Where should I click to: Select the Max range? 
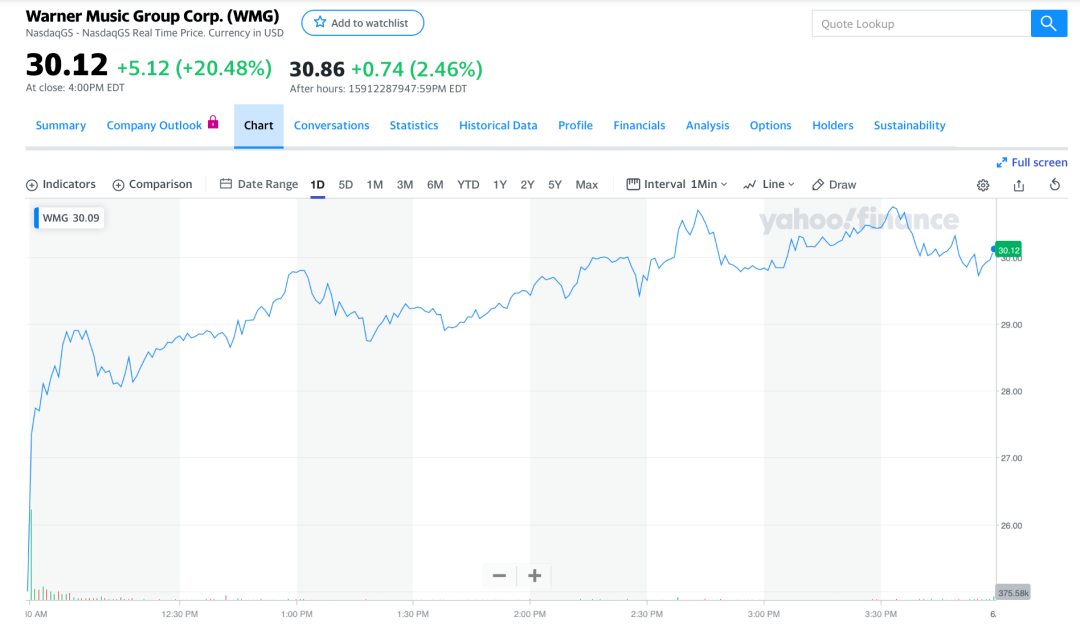tap(587, 185)
